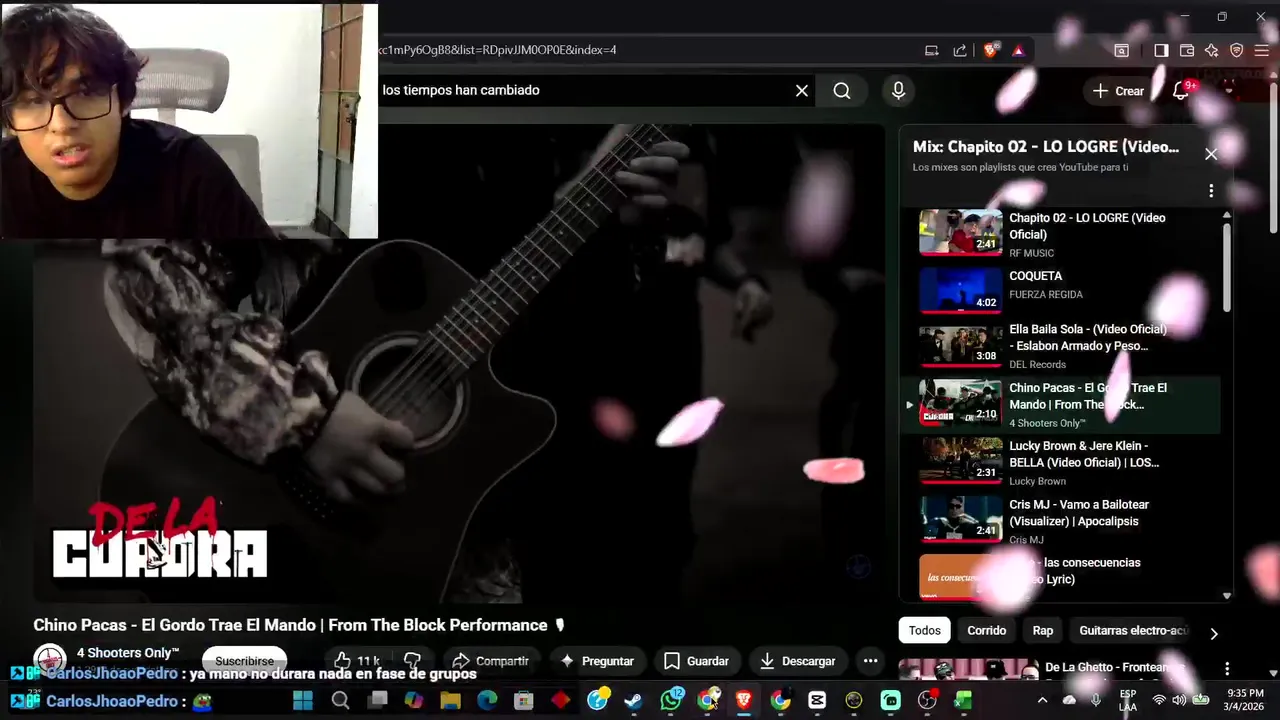Expand hidden system tray icons chevron
This screenshot has width=1280, height=720.
1042,700
